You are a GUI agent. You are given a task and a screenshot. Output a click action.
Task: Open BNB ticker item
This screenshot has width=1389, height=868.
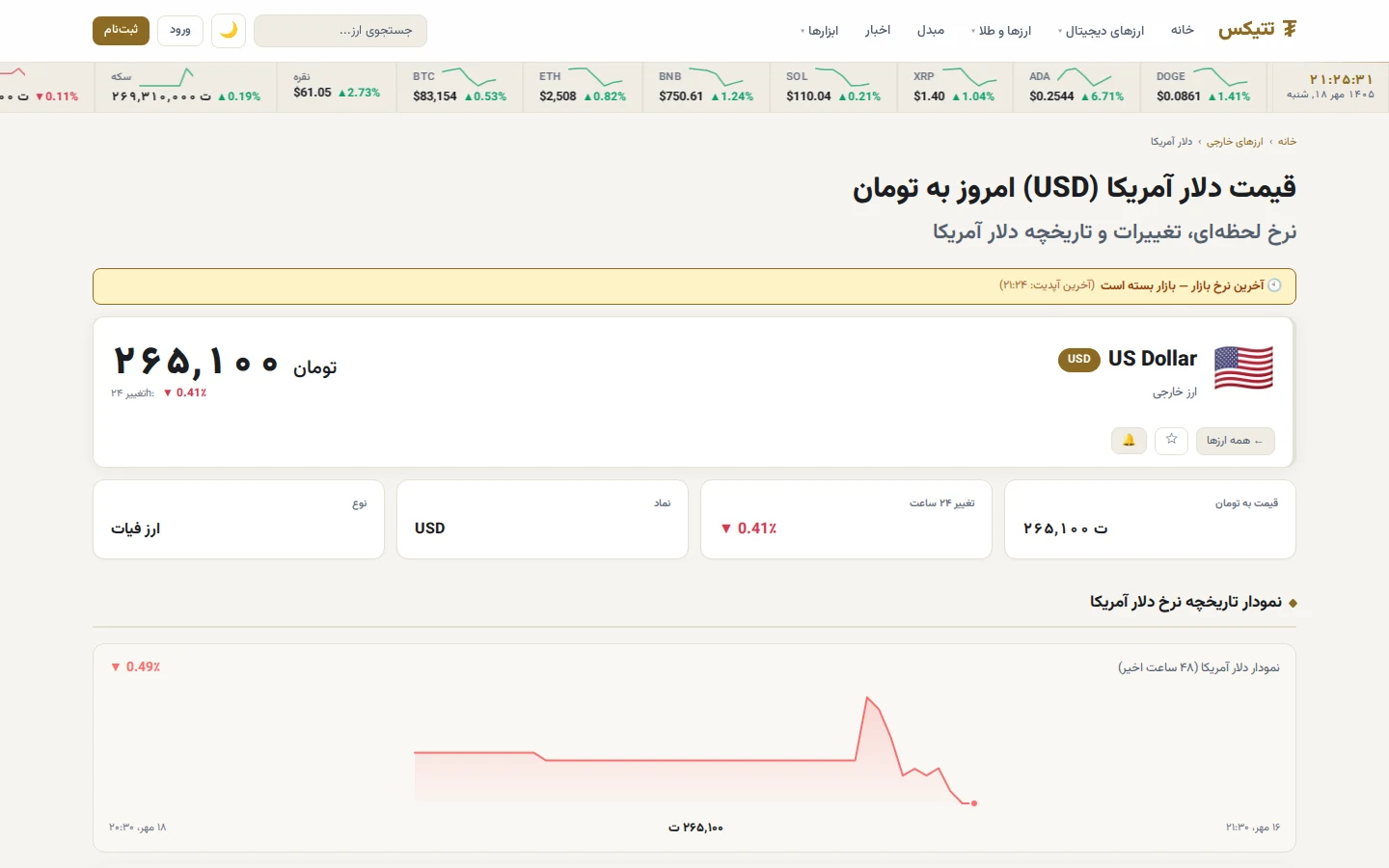pos(705,87)
